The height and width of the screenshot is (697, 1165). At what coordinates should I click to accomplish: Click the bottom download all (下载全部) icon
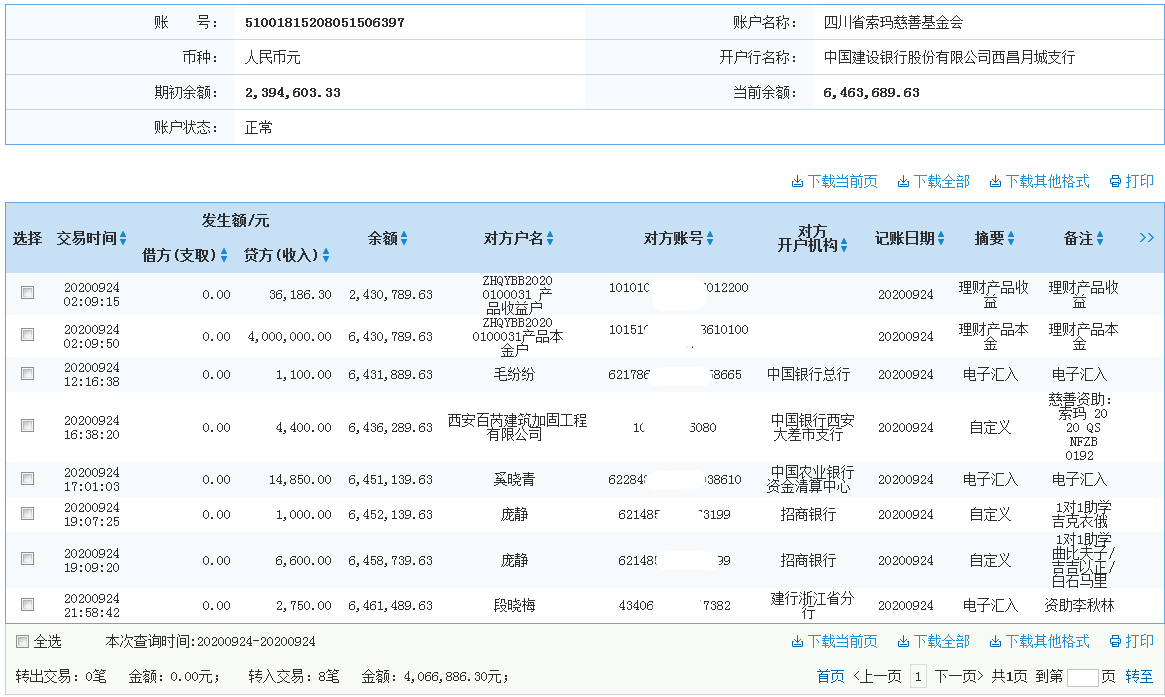pos(932,642)
